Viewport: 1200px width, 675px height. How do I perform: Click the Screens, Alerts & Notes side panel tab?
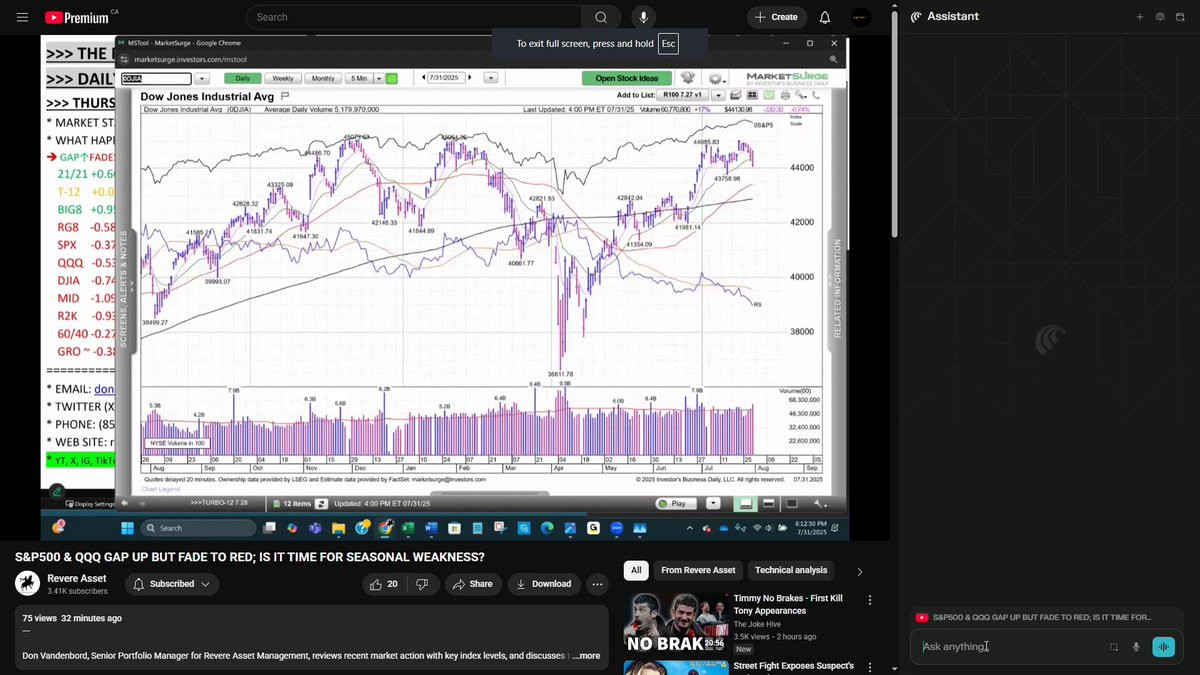coord(125,288)
